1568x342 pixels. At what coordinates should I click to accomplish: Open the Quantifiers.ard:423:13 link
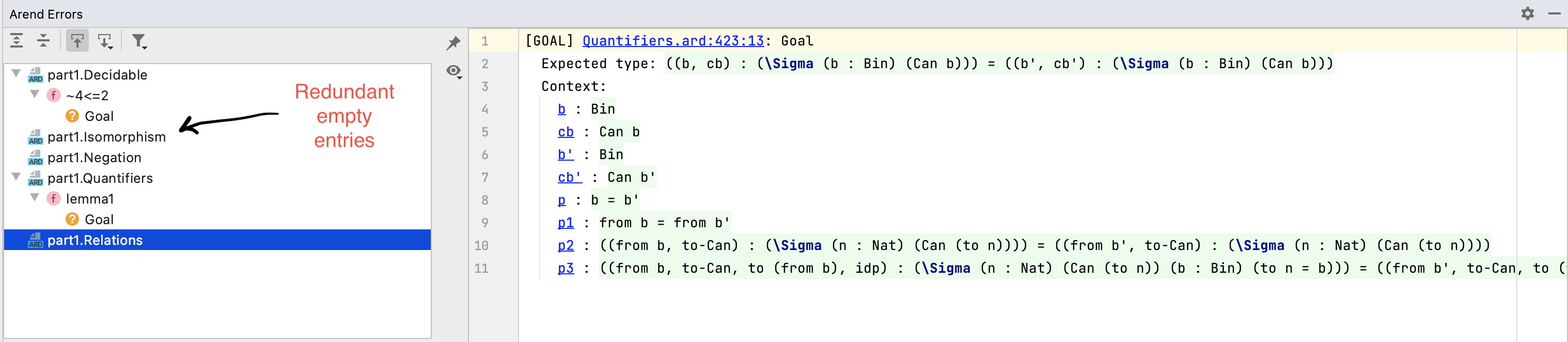[x=673, y=40]
